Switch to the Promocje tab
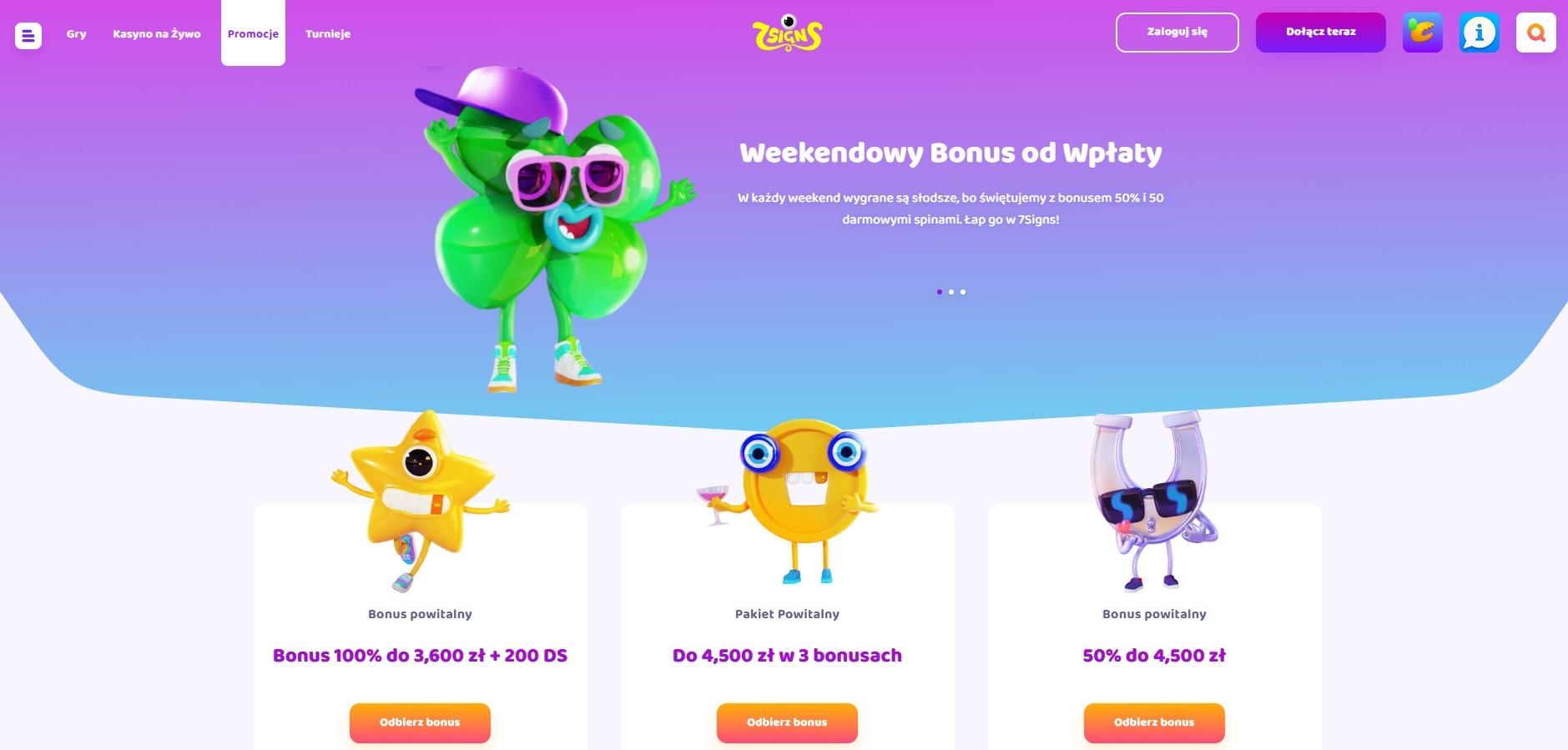Image resolution: width=1568 pixels, height=750 pixels. point(253,33)
